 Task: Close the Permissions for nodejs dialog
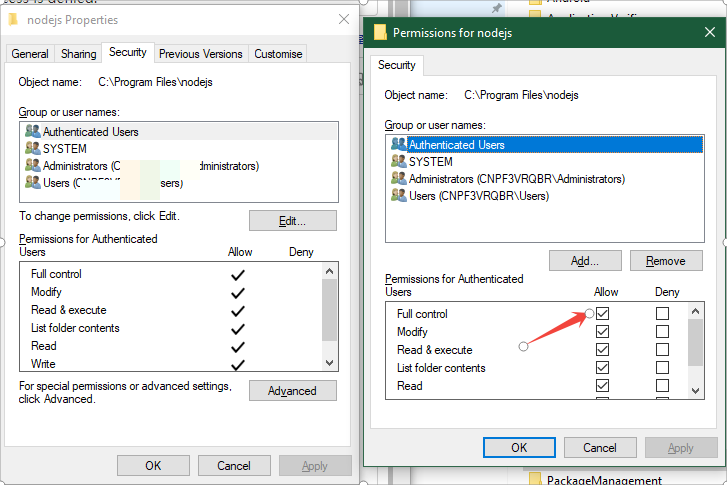coord(709,32)
